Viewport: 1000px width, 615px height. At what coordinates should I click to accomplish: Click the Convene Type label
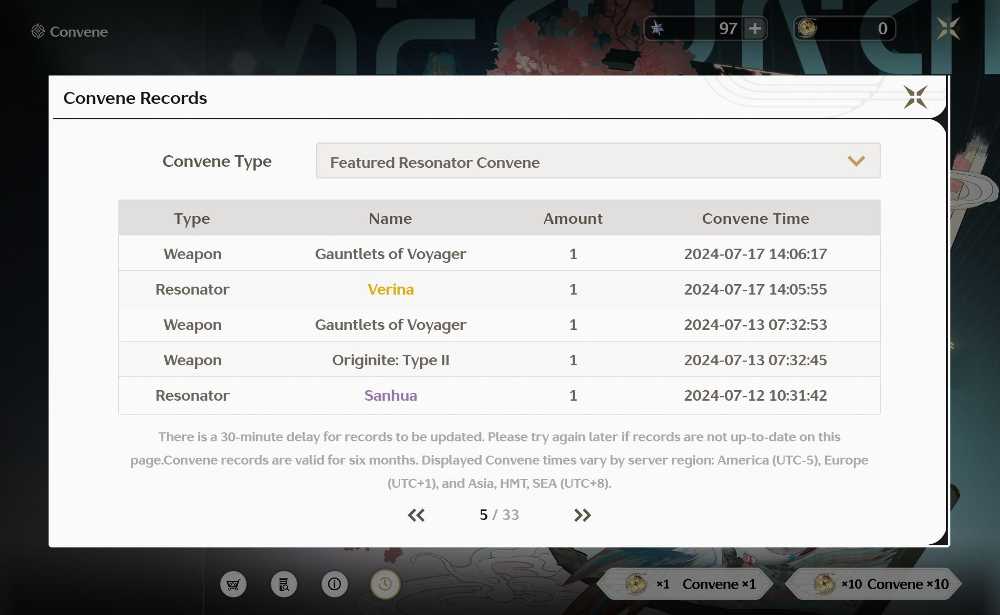coord(217,161)
